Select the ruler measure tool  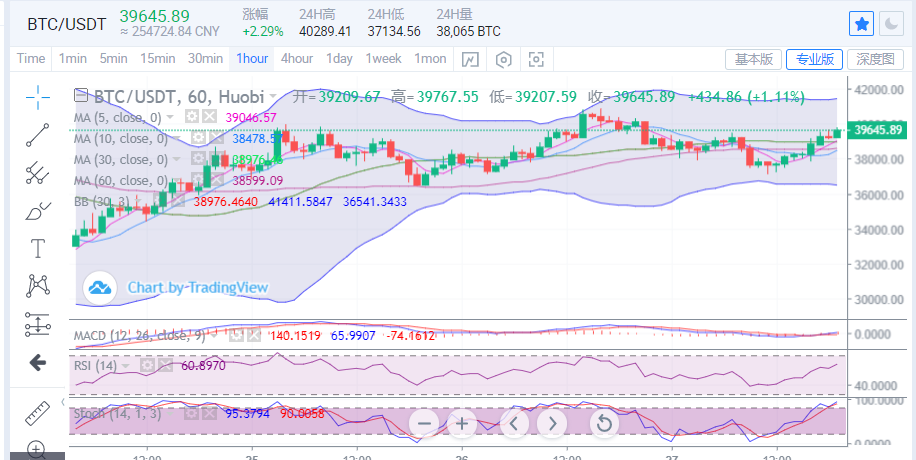38,413
